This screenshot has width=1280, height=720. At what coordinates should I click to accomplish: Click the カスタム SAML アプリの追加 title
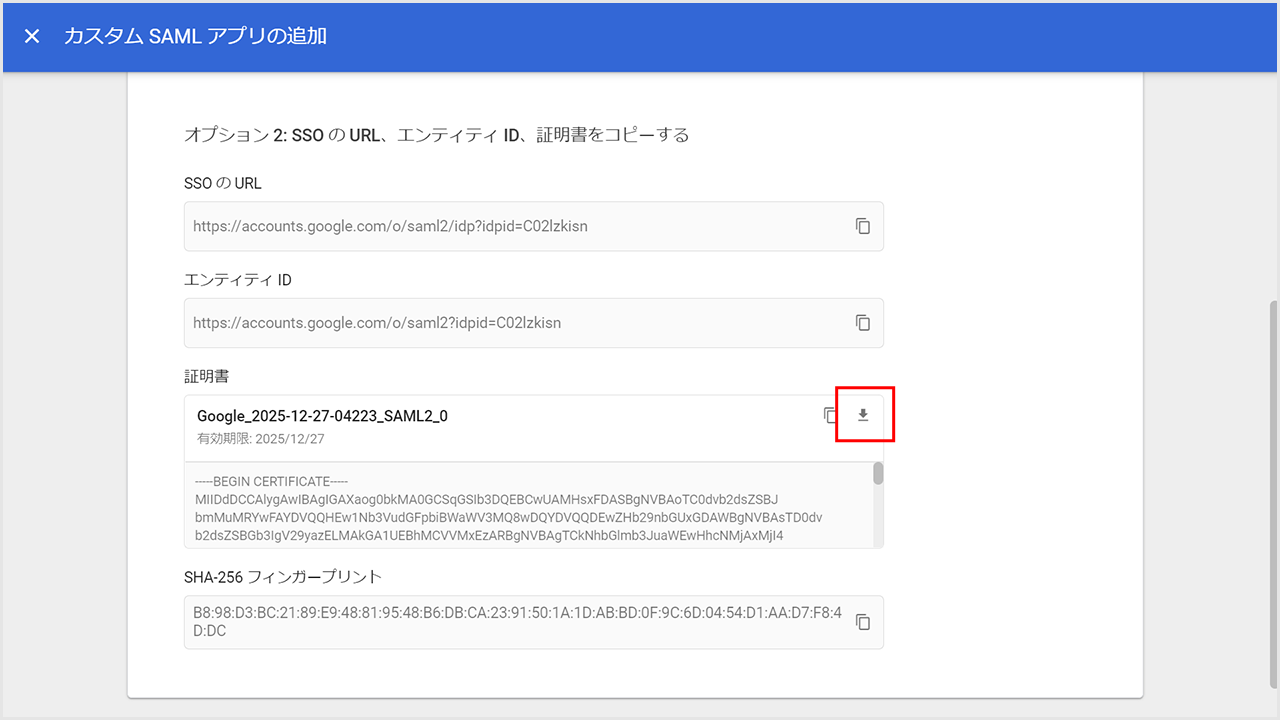[x=195, y=37]
